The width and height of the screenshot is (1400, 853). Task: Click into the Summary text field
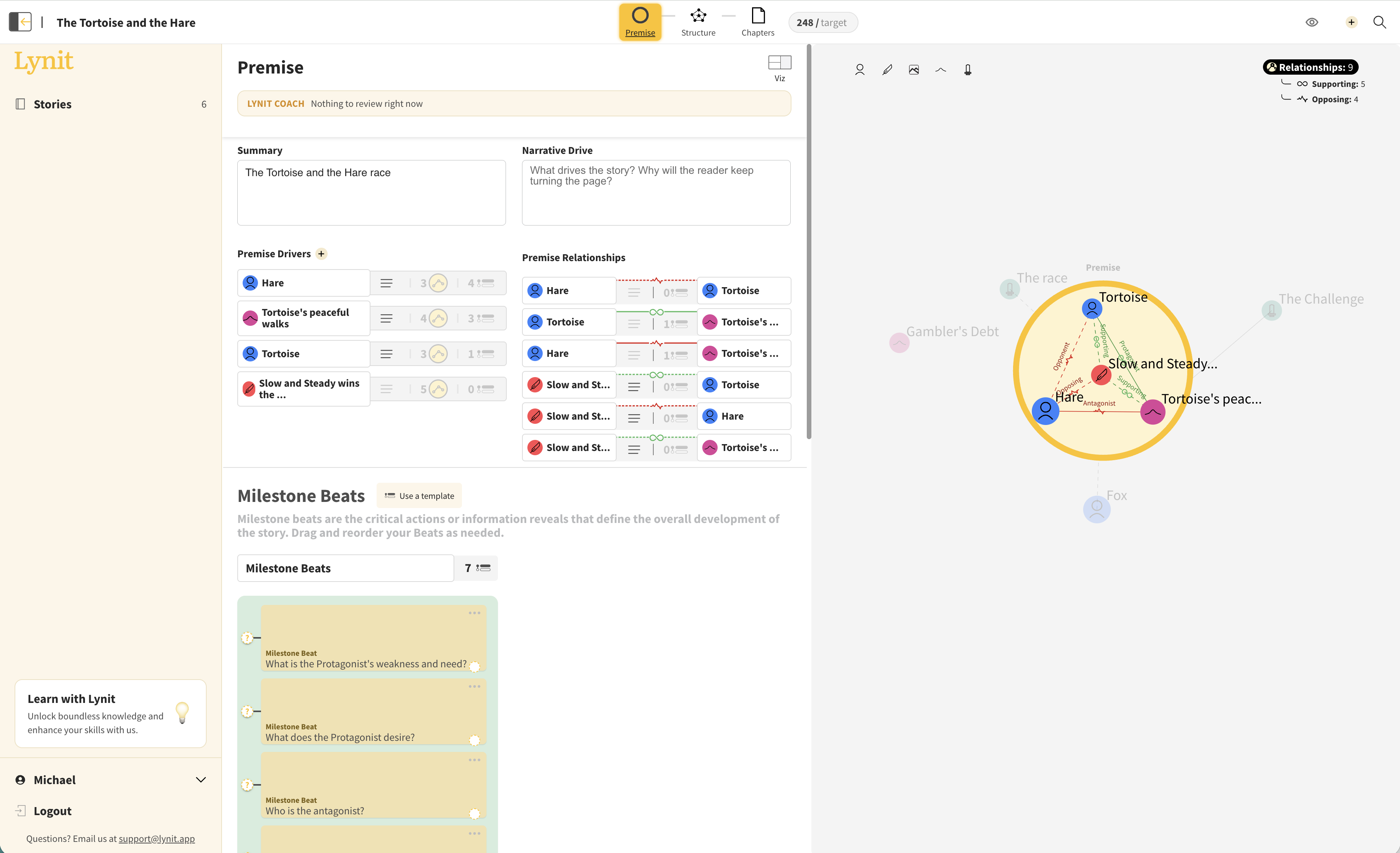tap(371, 193)
